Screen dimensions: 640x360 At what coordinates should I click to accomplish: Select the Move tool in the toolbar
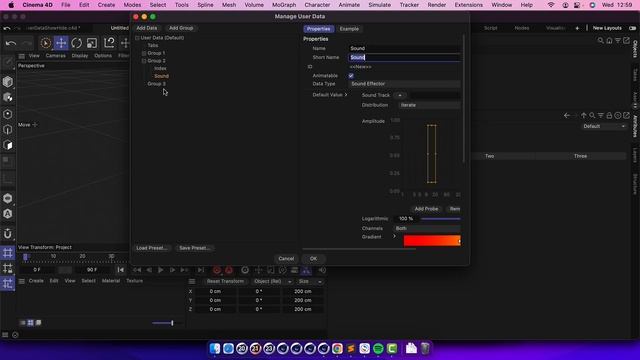[61, 43]
